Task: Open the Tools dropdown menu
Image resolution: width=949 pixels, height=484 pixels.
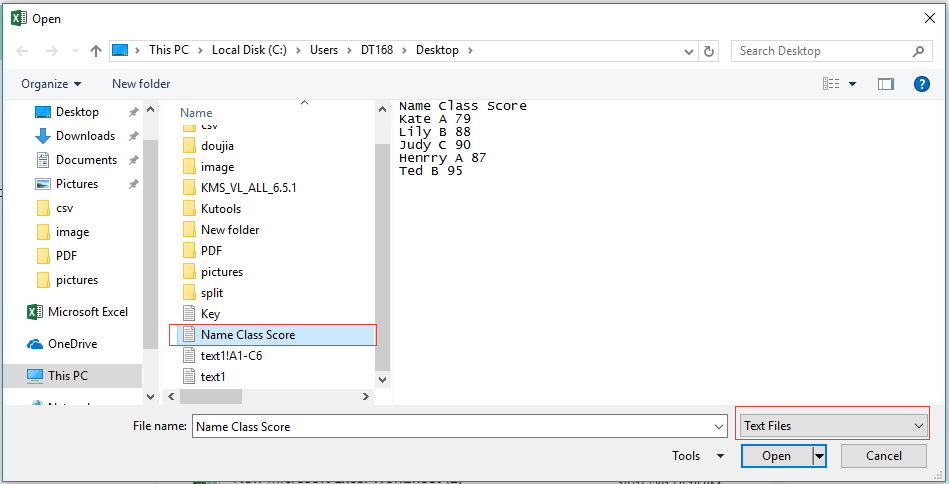Action: tap(697, 456)
